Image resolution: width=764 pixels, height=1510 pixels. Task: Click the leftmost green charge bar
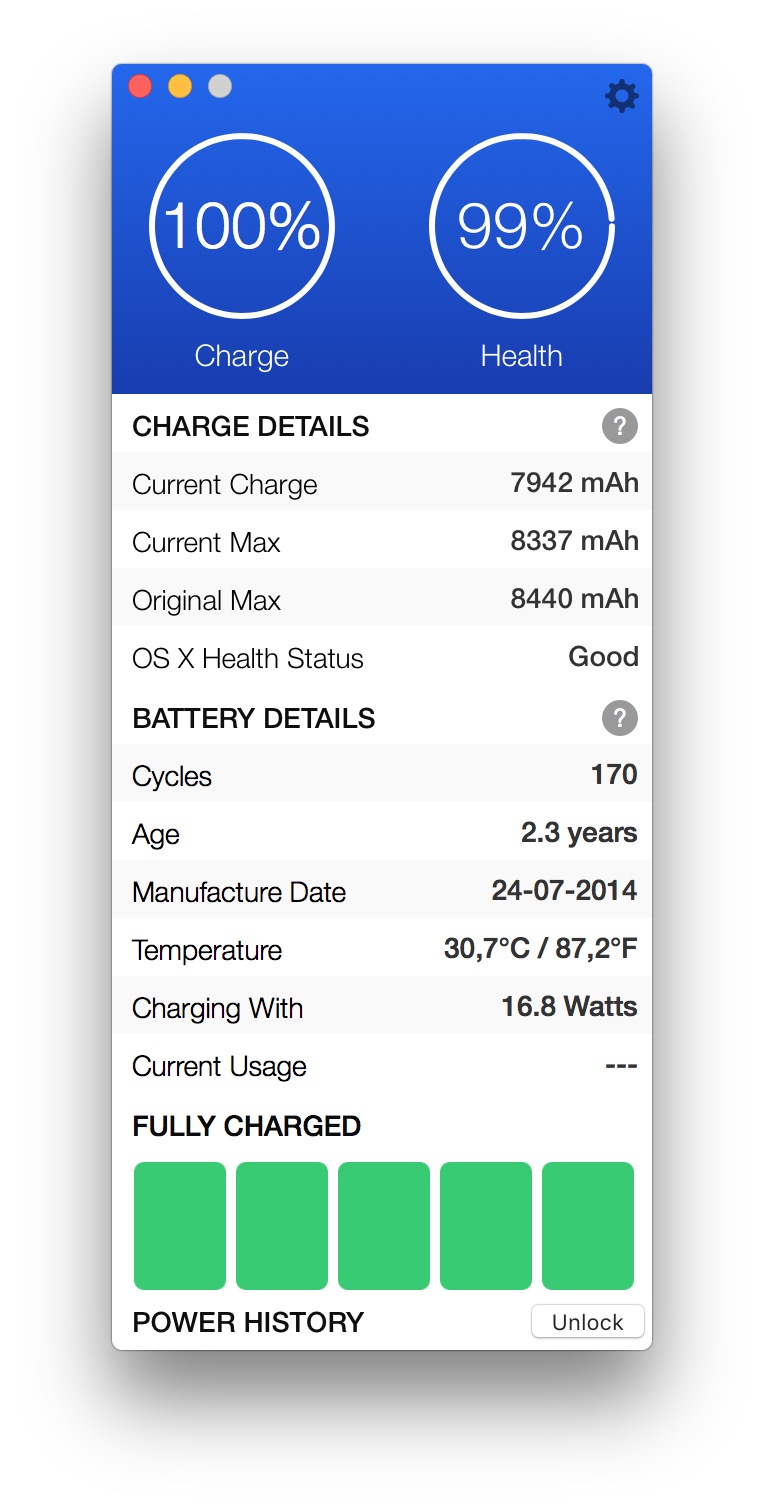point(180,1225)
